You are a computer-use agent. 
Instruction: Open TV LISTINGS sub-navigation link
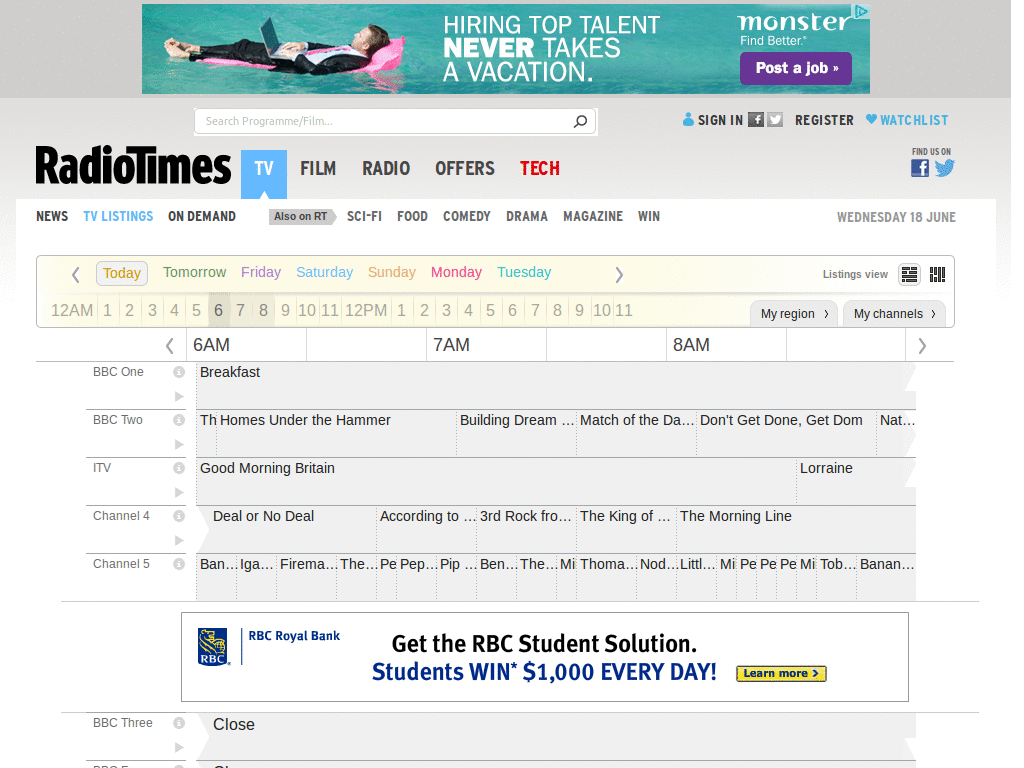pyautogui.click(x=118, y=216)
